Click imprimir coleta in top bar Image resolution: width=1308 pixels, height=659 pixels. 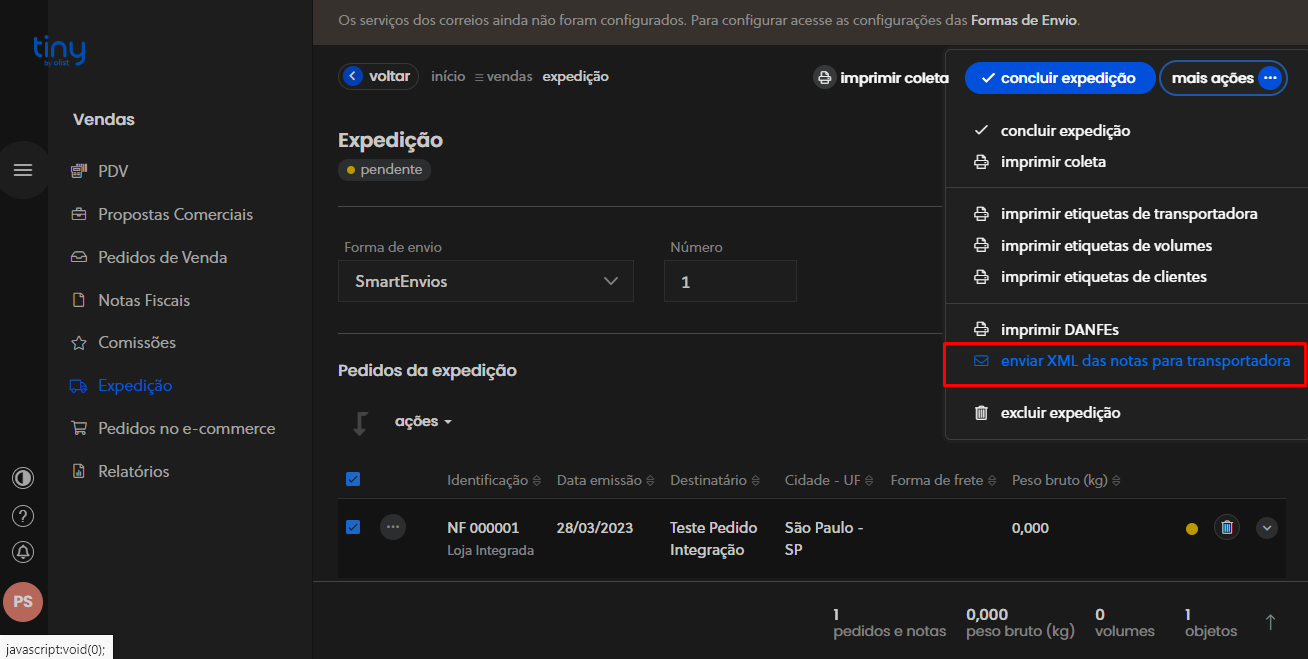(881, 77)
